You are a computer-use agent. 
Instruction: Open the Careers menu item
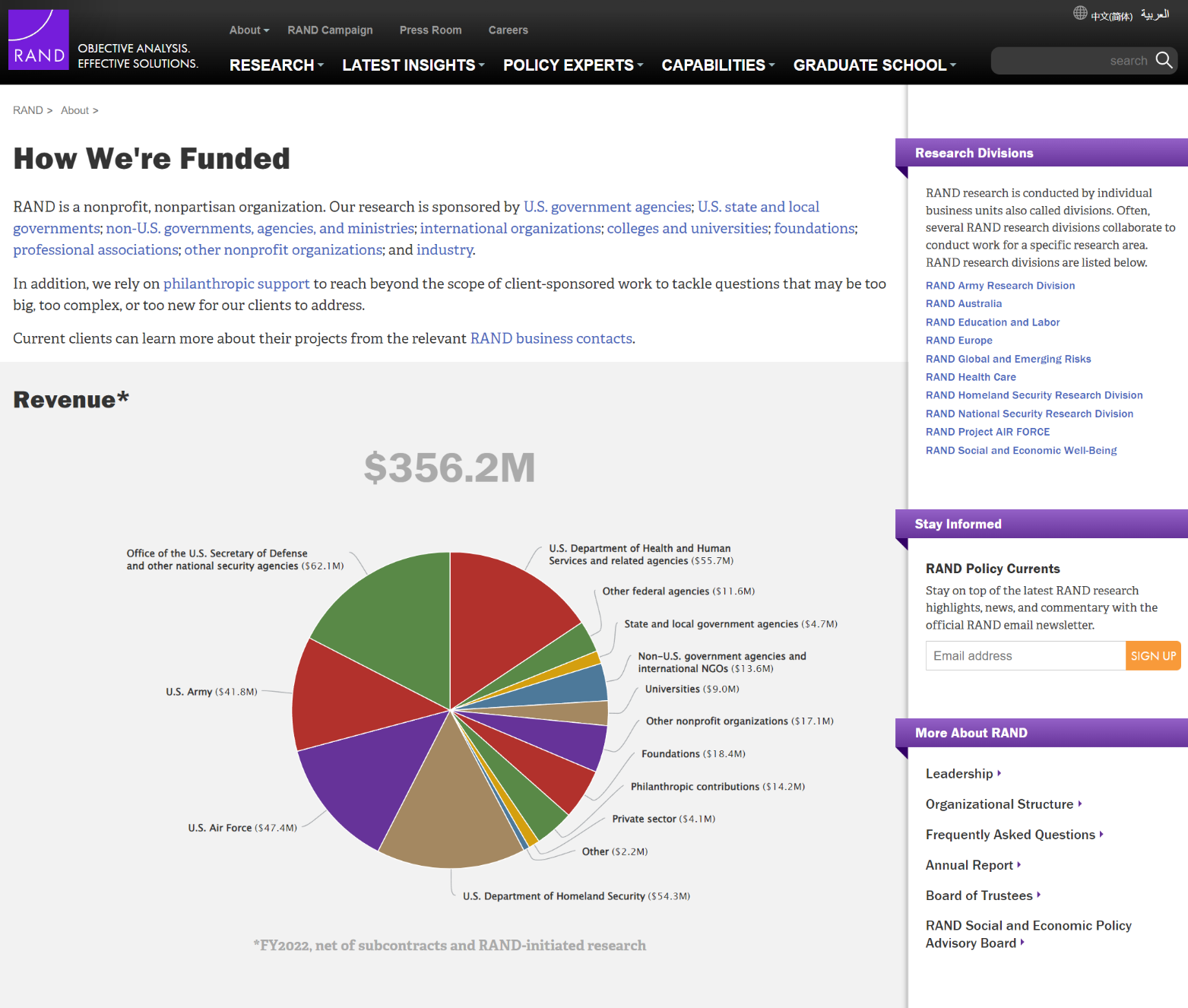[x=508, y=30]
